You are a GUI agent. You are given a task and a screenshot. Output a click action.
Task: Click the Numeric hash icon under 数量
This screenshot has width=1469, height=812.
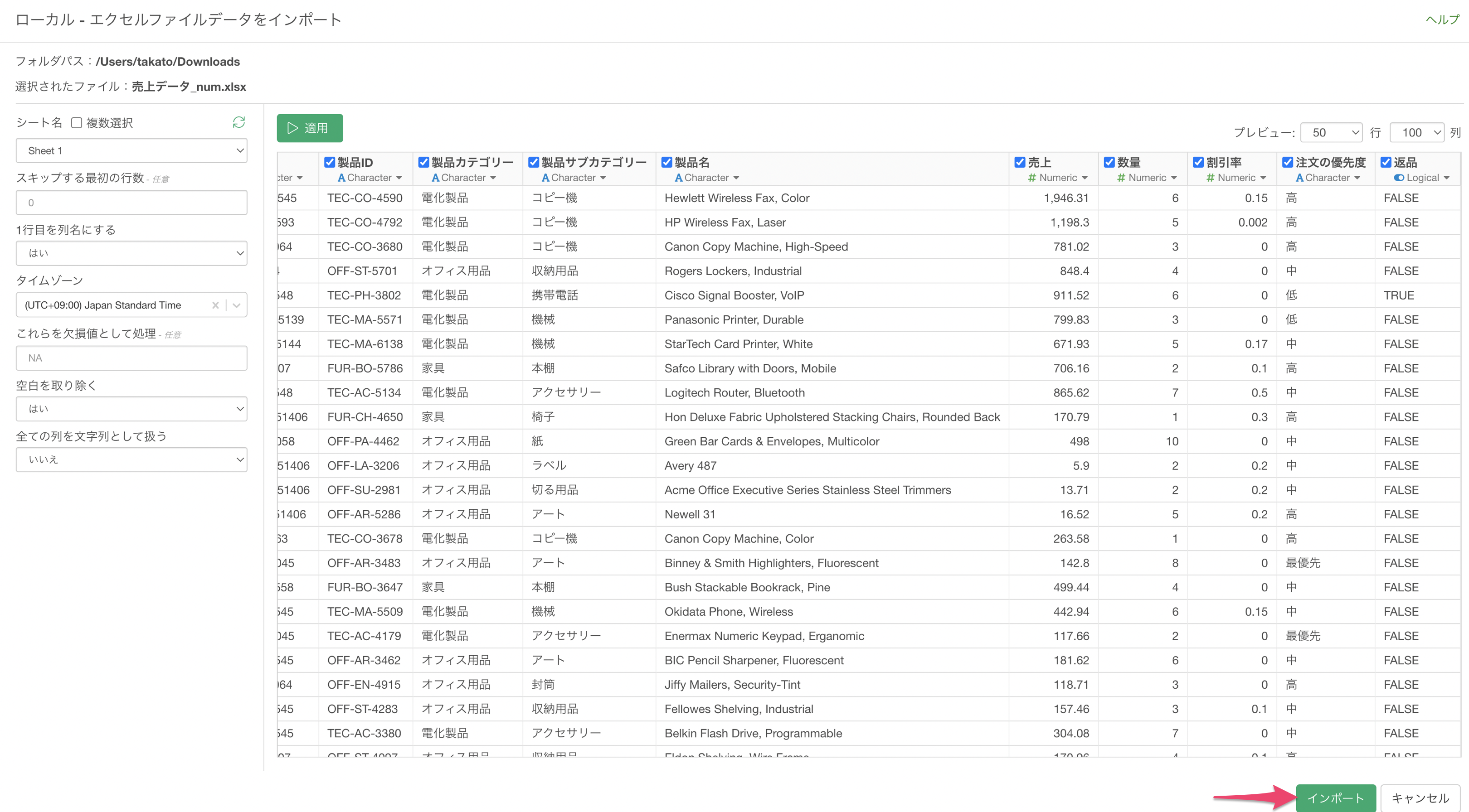(x=1121, y=178)
